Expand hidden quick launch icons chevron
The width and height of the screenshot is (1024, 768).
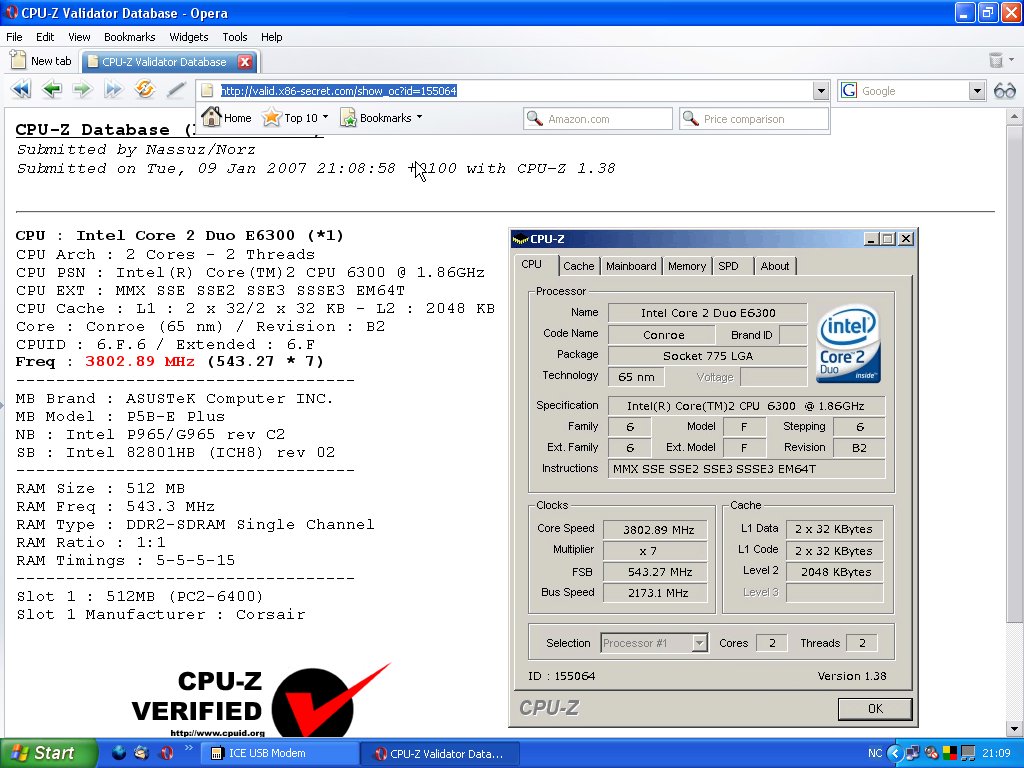[x=189, y=748]
